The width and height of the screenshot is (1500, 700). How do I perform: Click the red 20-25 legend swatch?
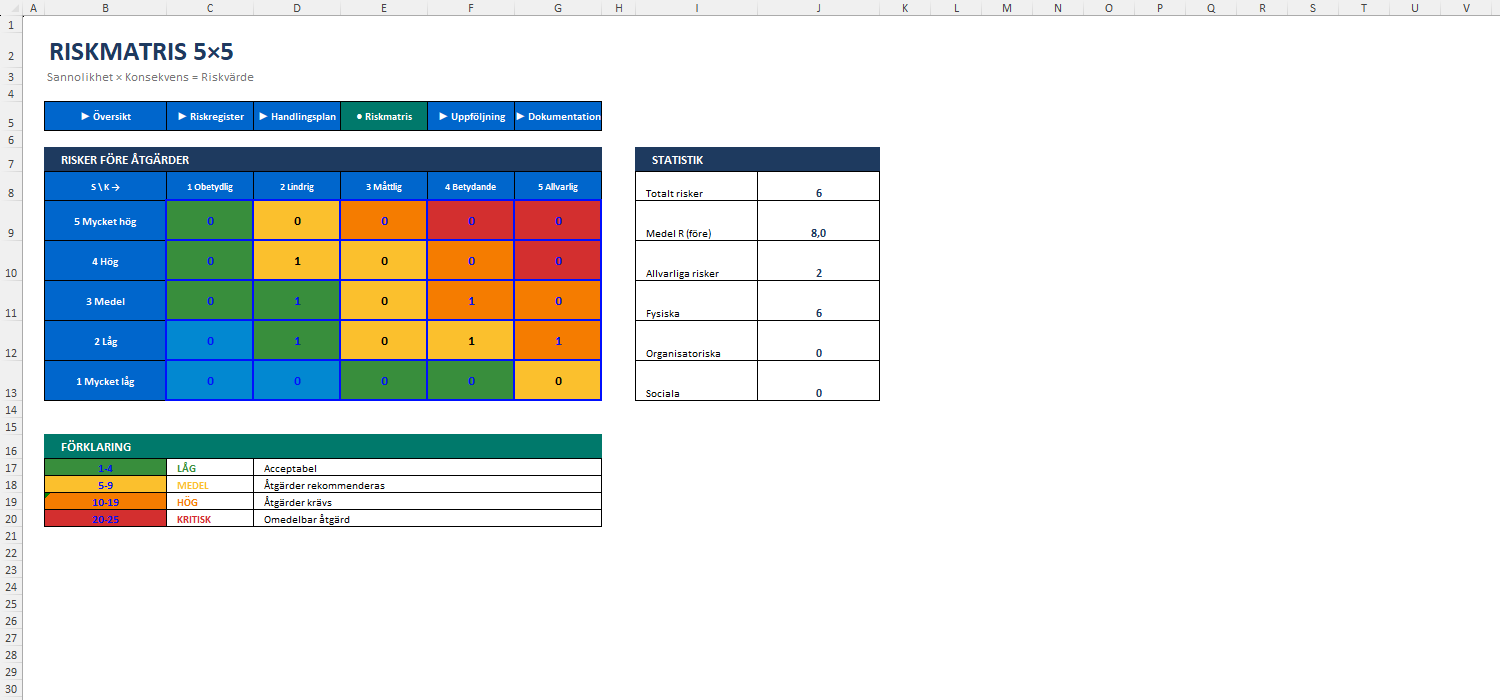[x=105, y=519]
